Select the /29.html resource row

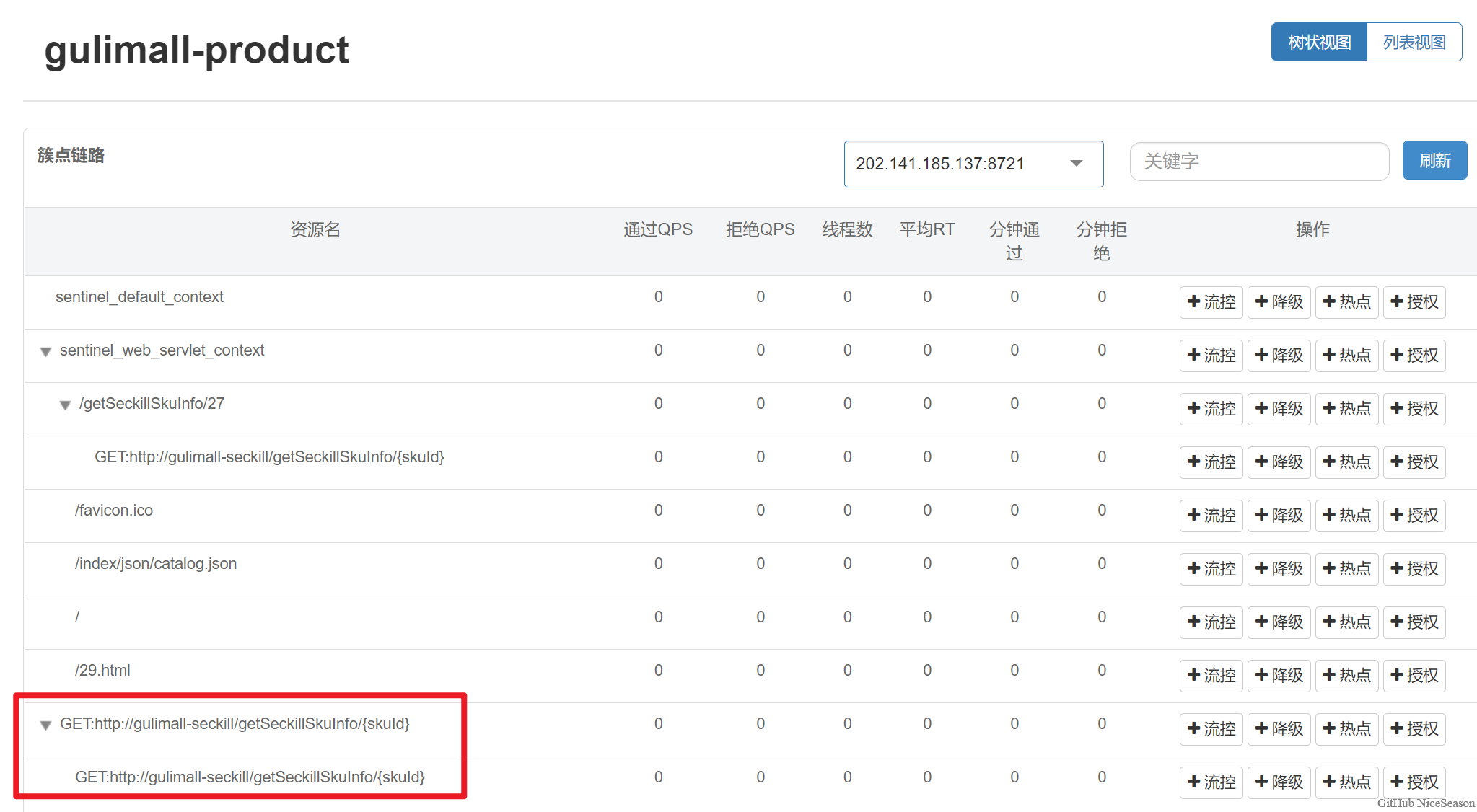point(102,671)
